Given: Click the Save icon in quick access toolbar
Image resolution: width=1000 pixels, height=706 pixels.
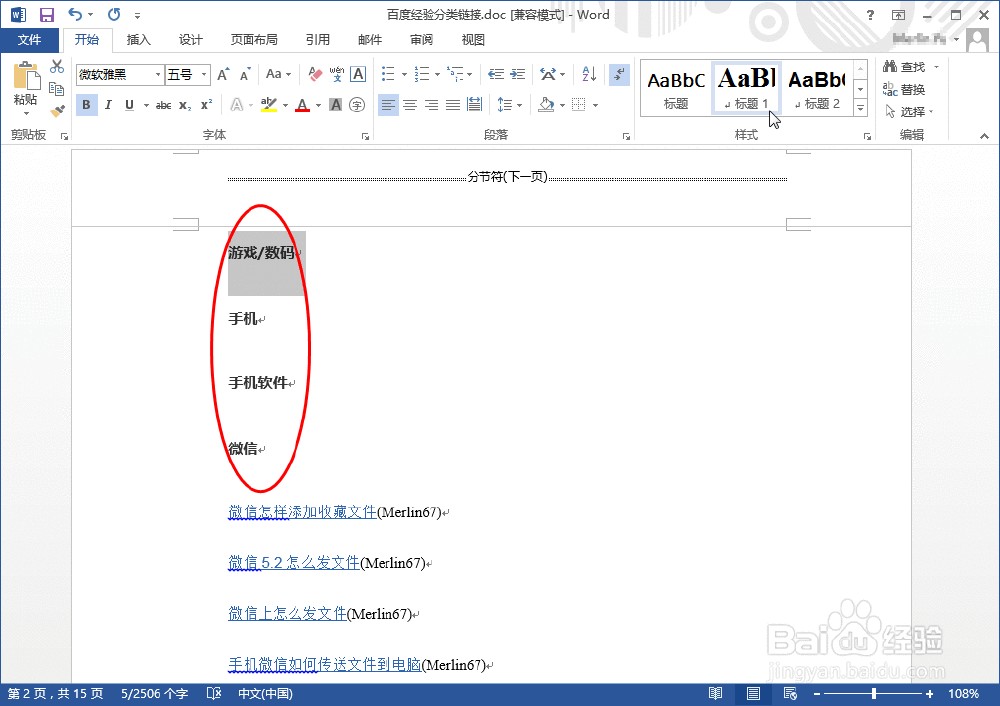Looking at the screenshot, I should click(x=47, y=15).
